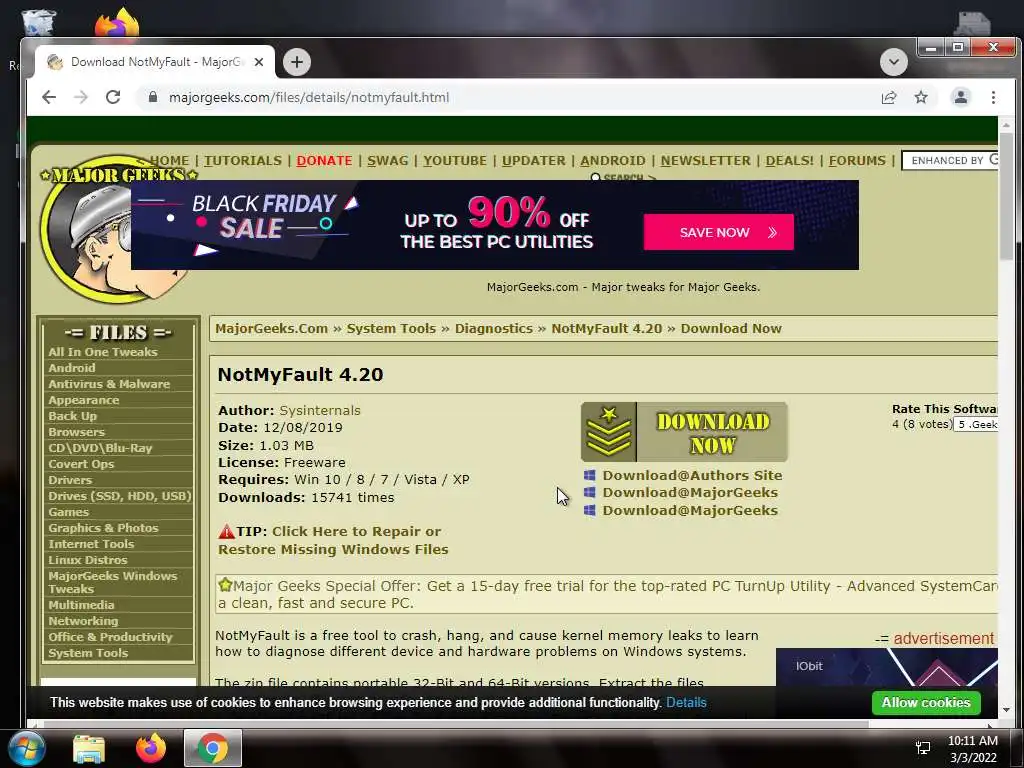Click the network icon in system tray

[x=923, y=748]
